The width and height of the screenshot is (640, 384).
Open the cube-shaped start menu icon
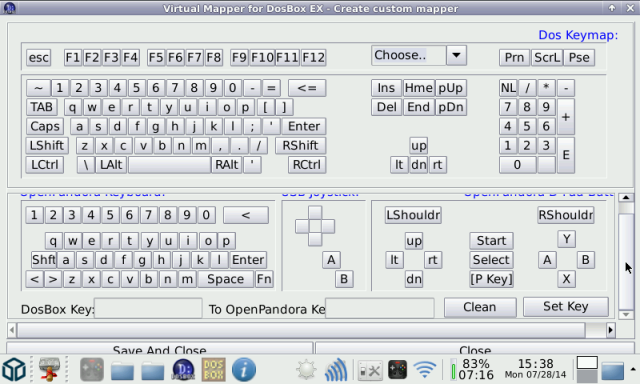pos(14,370)
